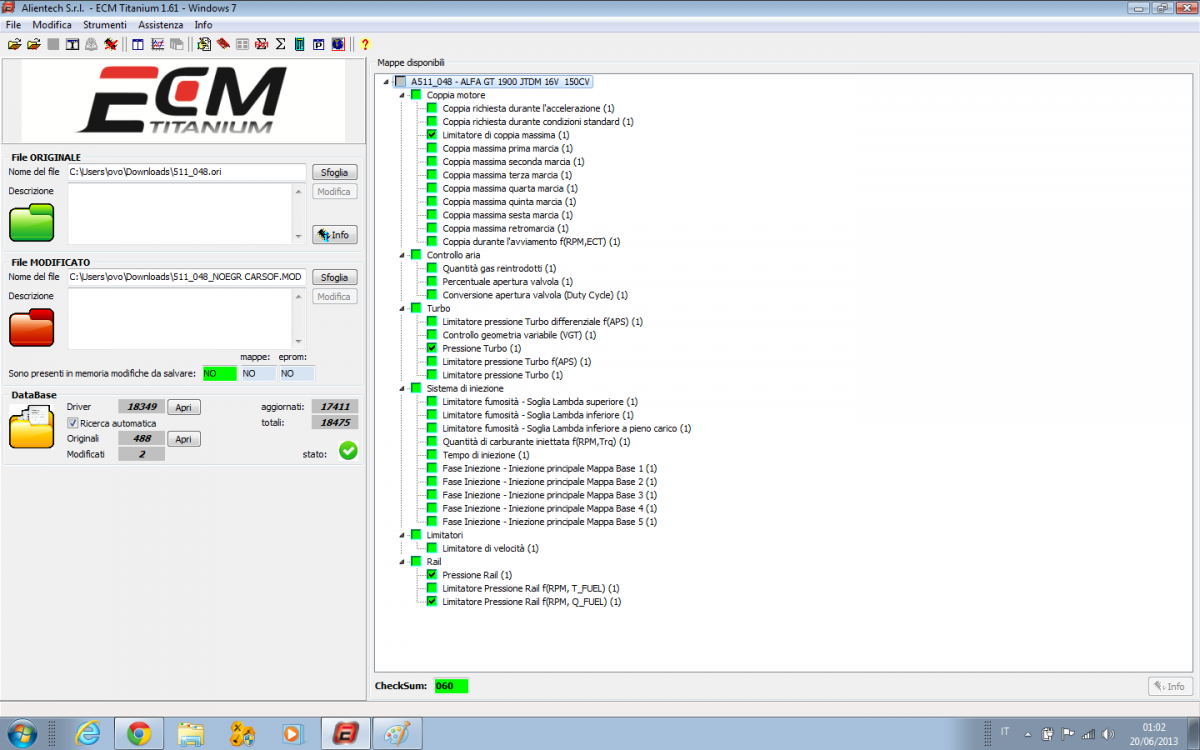
Task: Collapse the 'Controllo aria' tree group
Action: click(402, 255)
